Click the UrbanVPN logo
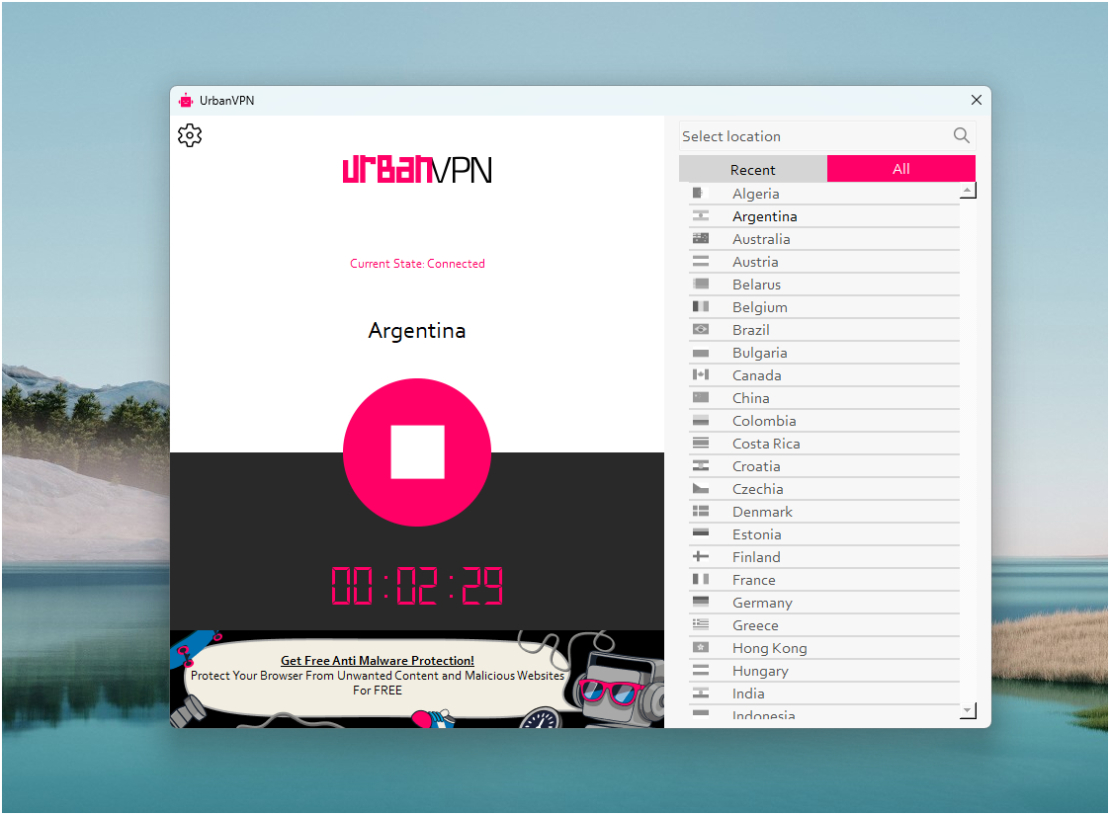1110x815 pixels. 417,170
